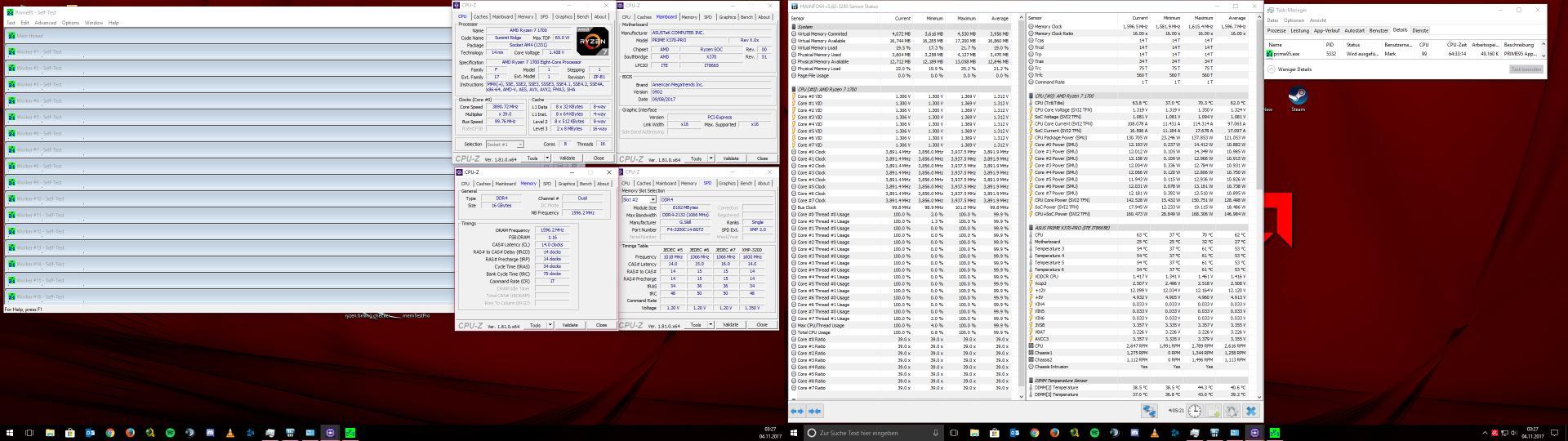This screenshot has height=441, width=1568.
Task: Open File Explorer on right taskbar
Action: [x=973, y=433]
